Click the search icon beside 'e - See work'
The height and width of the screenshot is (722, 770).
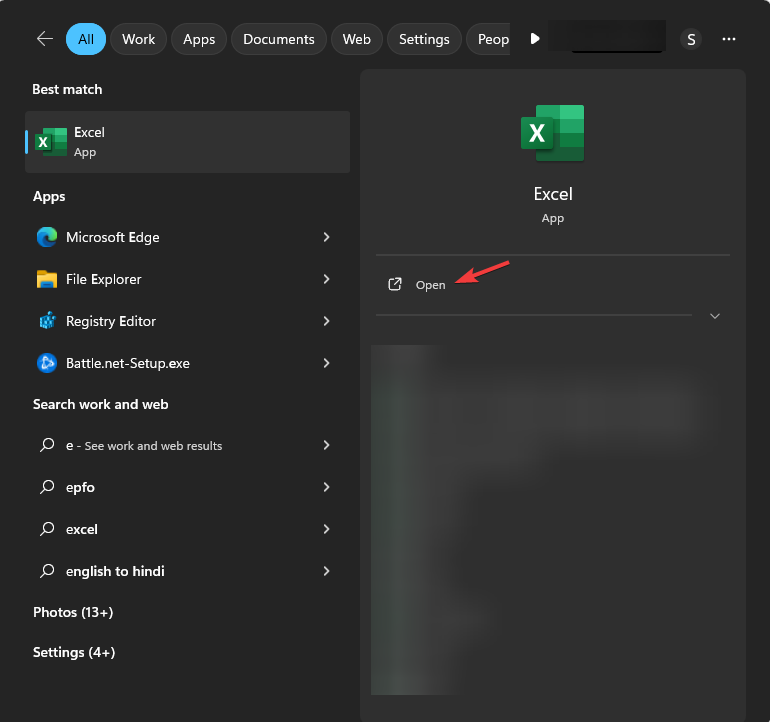pos(47,445)
